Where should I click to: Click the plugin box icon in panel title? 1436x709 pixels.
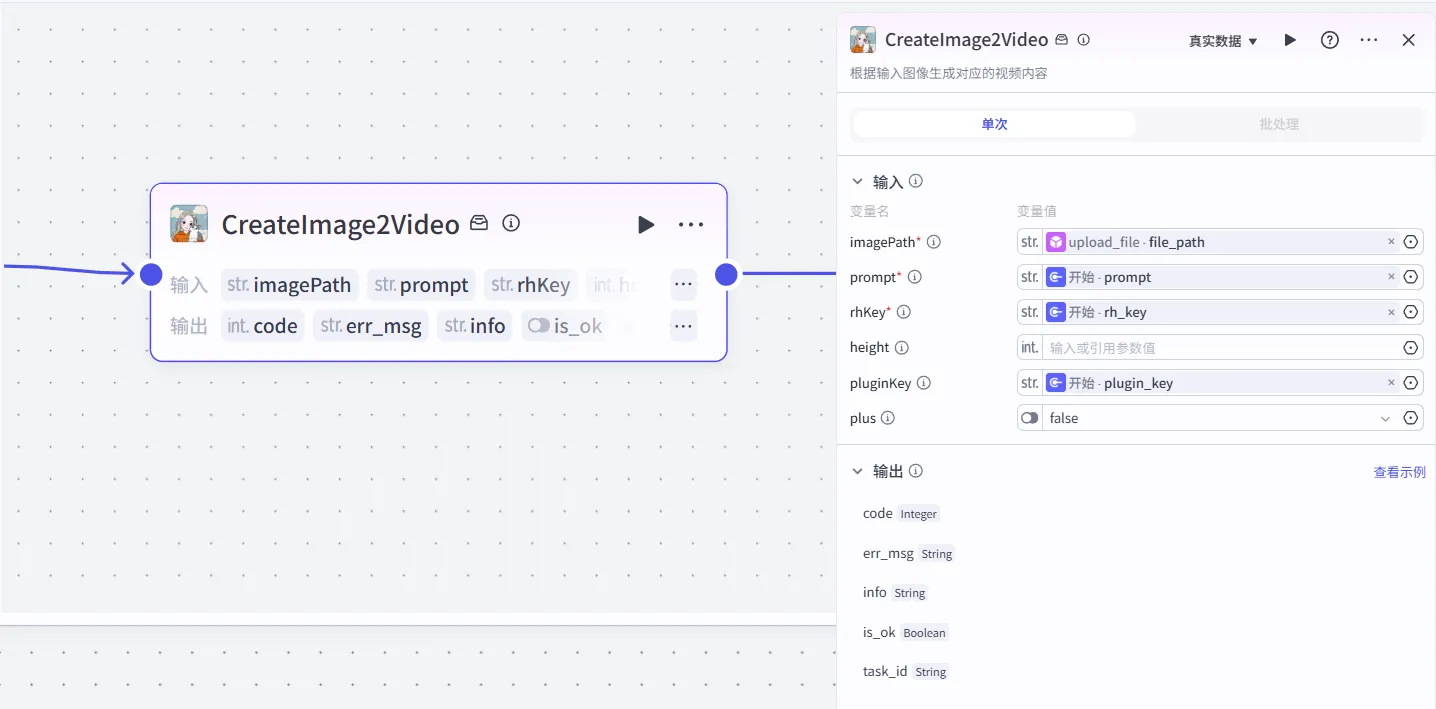coord(1062,40)
